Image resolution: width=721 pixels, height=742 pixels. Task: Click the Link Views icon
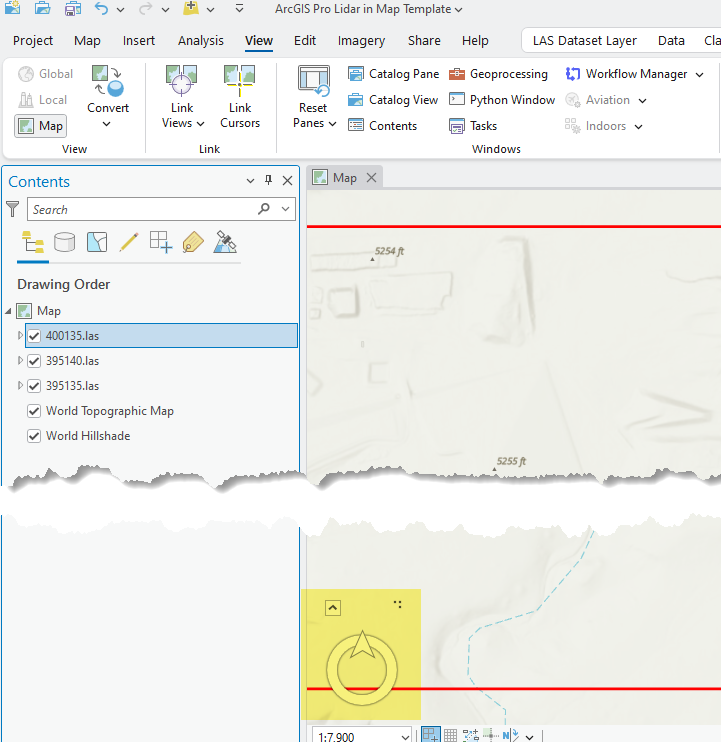[181, 80]
